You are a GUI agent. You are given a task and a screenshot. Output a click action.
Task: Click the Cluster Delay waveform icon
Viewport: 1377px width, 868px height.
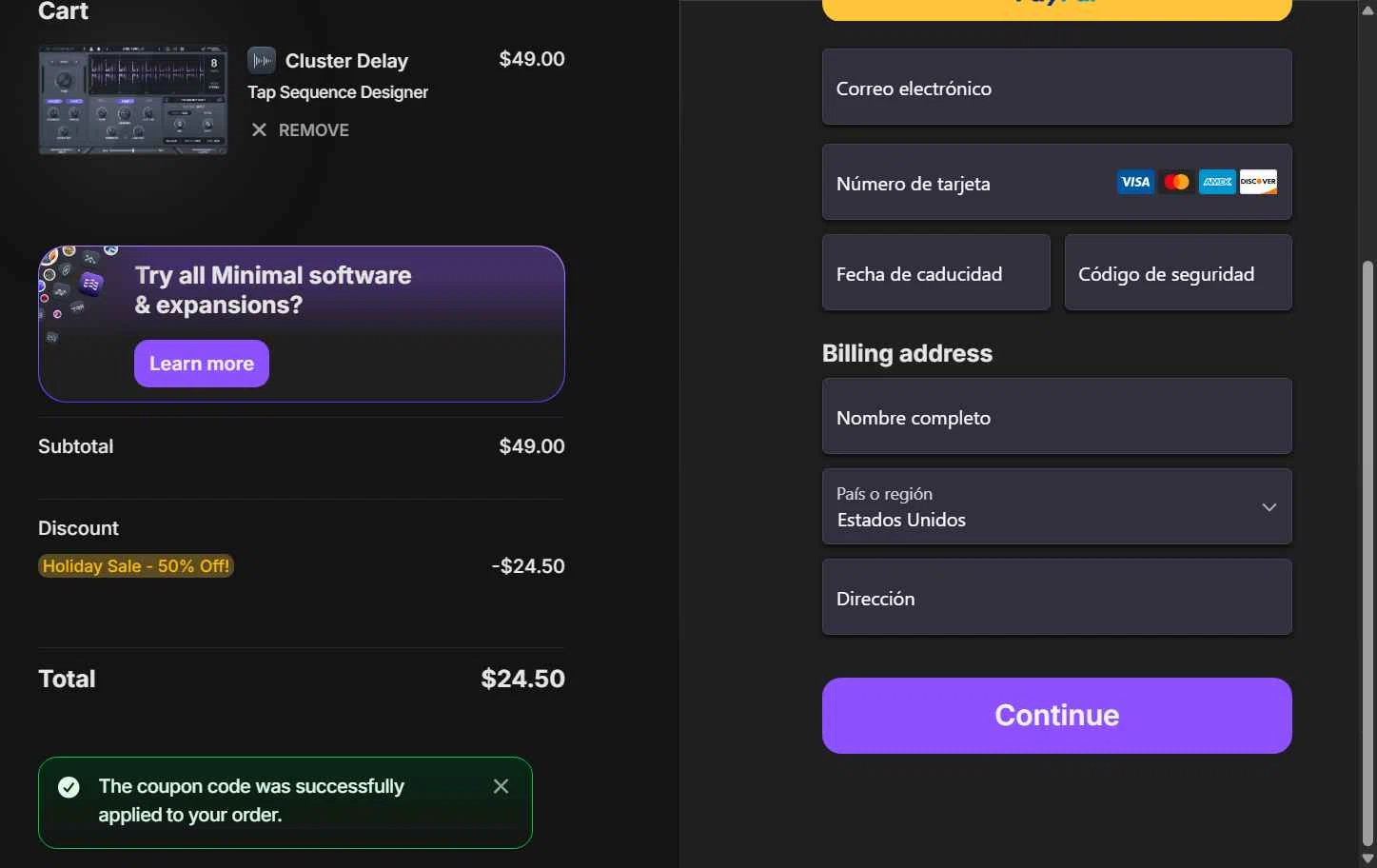click(262, 61)
